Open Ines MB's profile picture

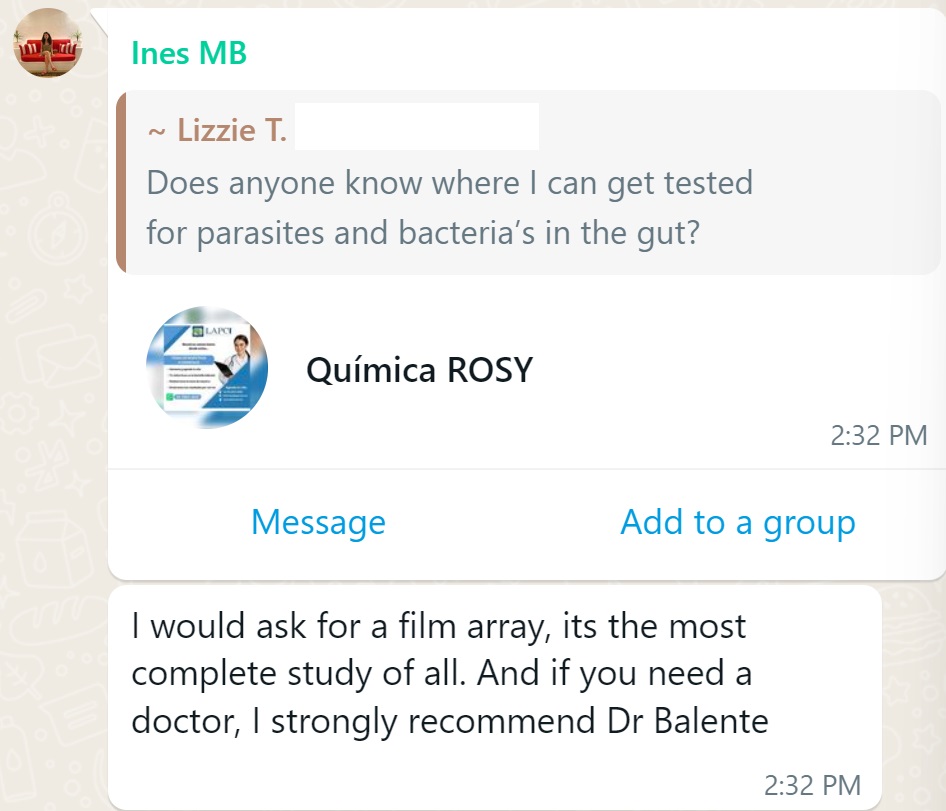pyautogui.click(x=48, y=43)
